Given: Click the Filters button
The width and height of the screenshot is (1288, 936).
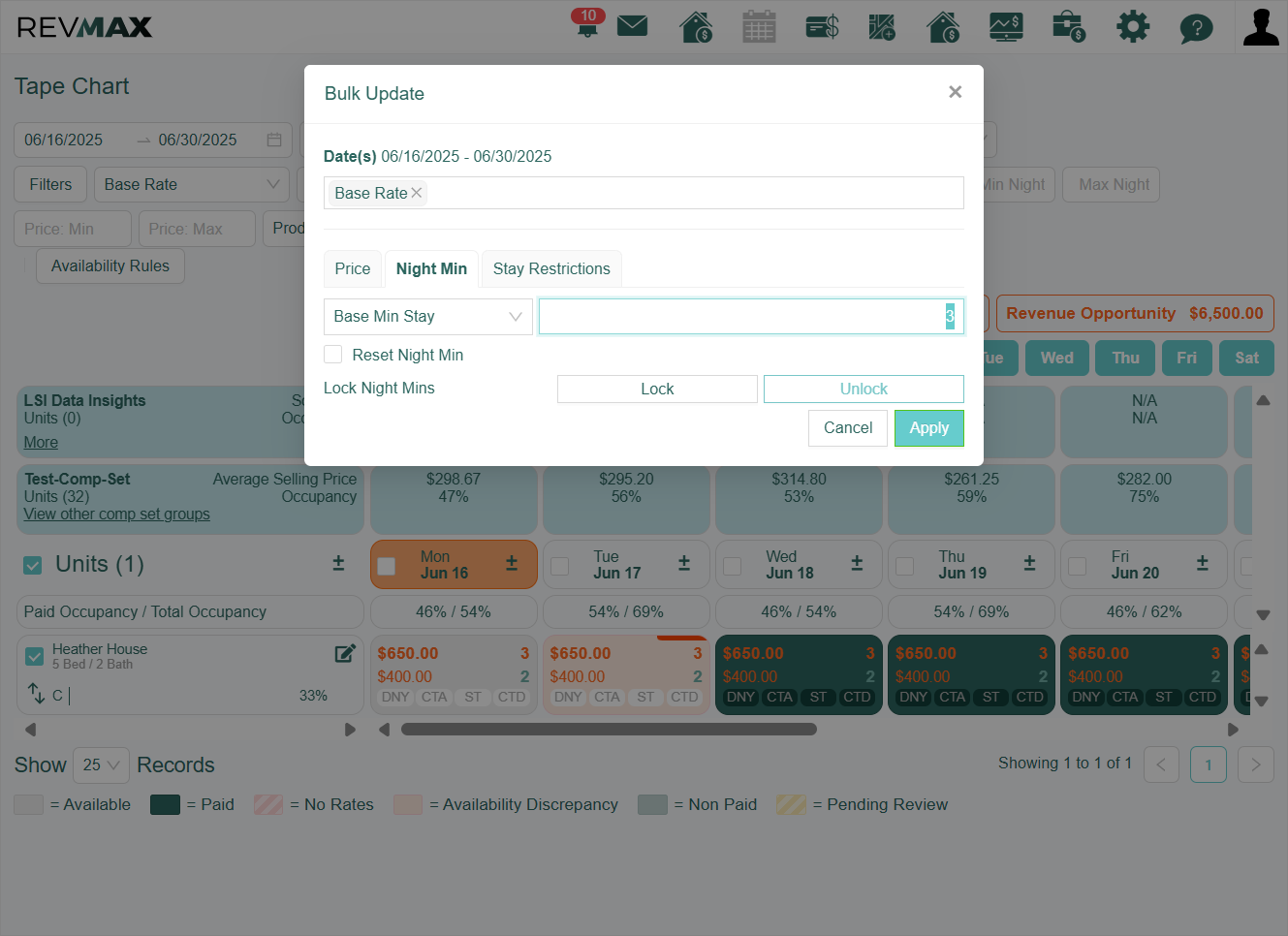Looking at the screenshot, I should [x=50, y=184].
